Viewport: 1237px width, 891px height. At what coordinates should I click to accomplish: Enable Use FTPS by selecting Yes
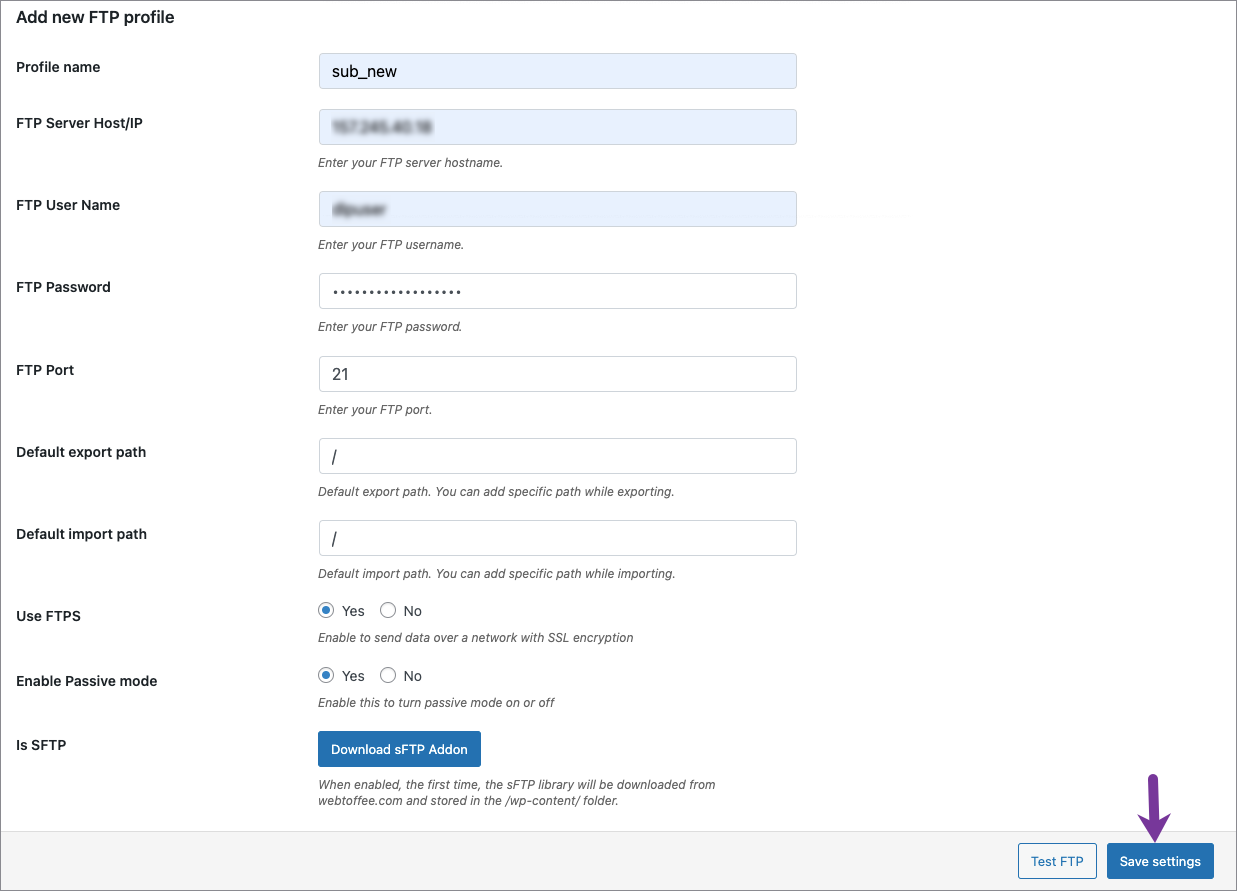(x=326, y=610)
